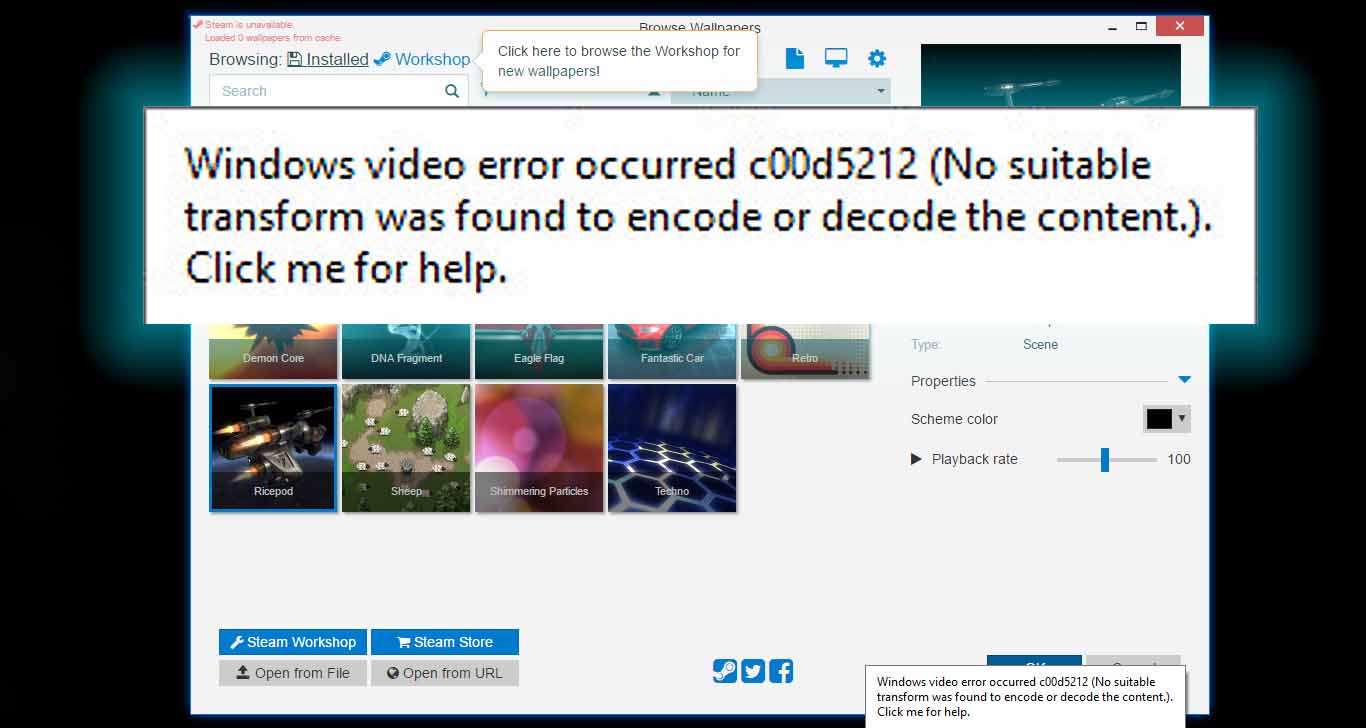Open the Steam social icon

(725, 671)
